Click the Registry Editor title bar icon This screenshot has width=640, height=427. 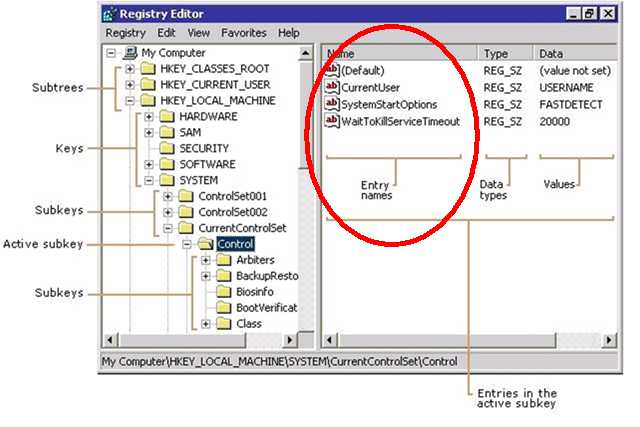(109, 14)
